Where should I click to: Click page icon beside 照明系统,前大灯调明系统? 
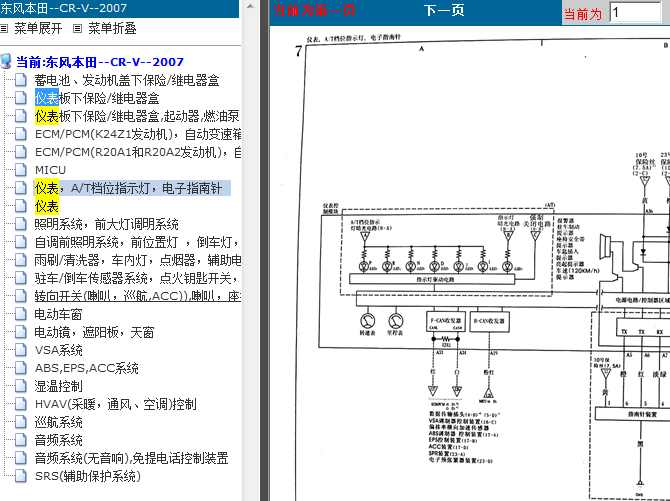tap(21, 224)
